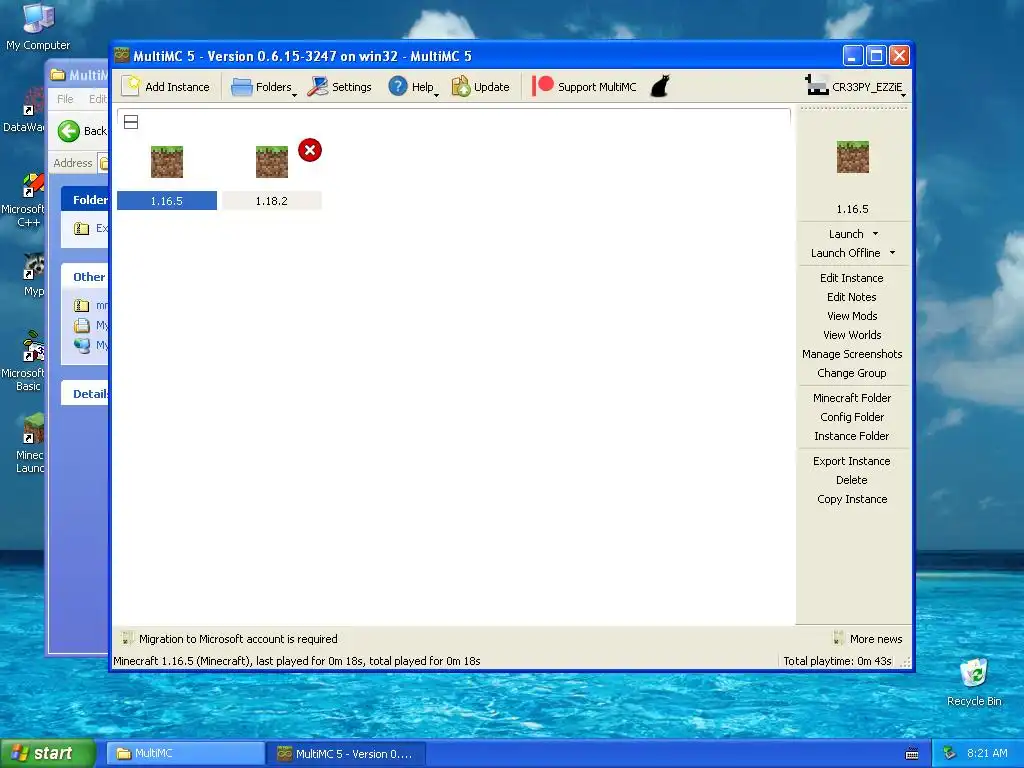Click the large 1.16.5 icon in side panel

pyautogui.click(x=853, y=157)
